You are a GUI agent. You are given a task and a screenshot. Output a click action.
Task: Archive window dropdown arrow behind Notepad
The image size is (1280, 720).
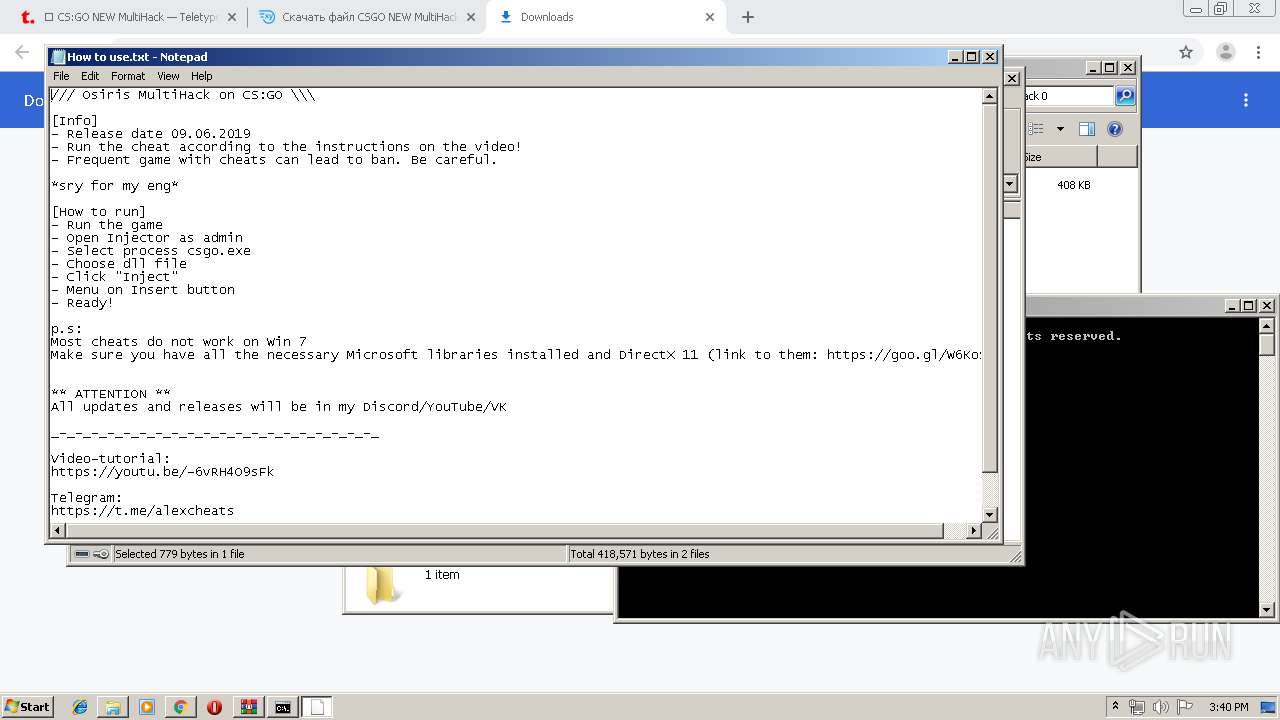(x=1010, y=184)
